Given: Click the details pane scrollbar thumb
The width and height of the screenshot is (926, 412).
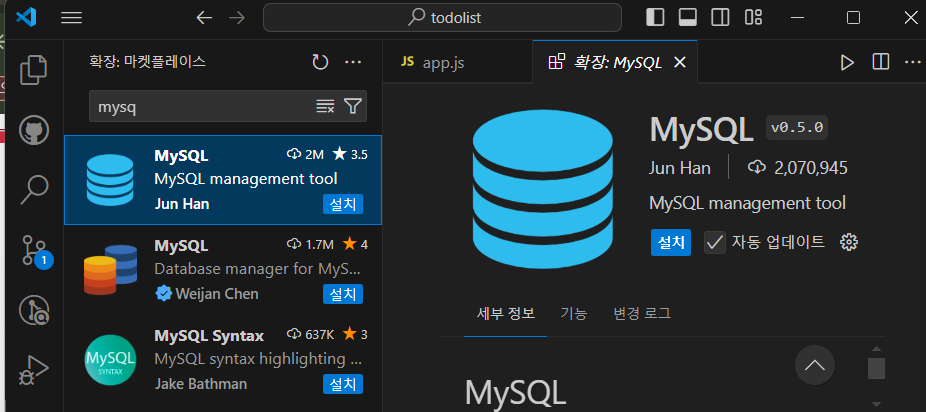Looking at the screenshot, I should pyautogui.click(x=876, y=368).
